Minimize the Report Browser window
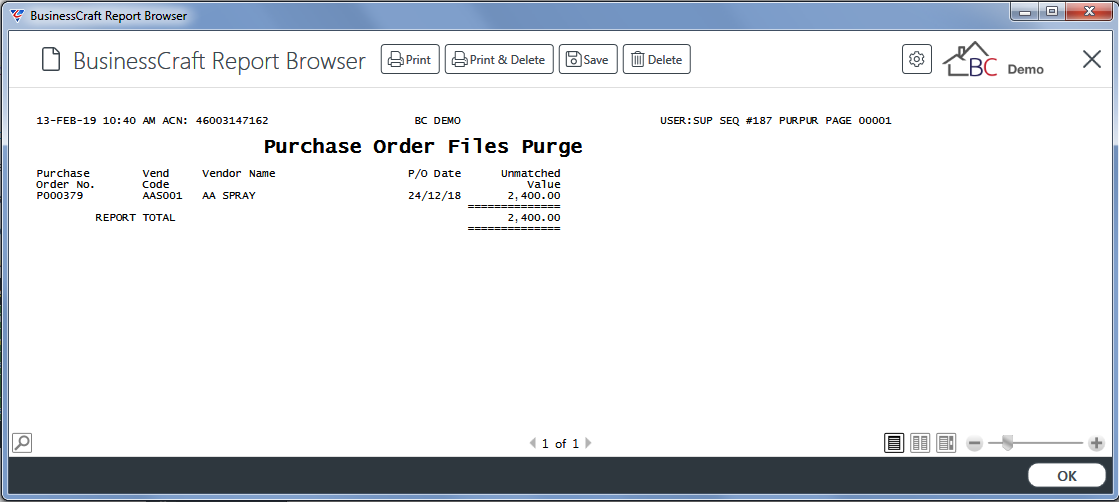The height and width of the screenshot is (502, 1119). coord(1026,11)
